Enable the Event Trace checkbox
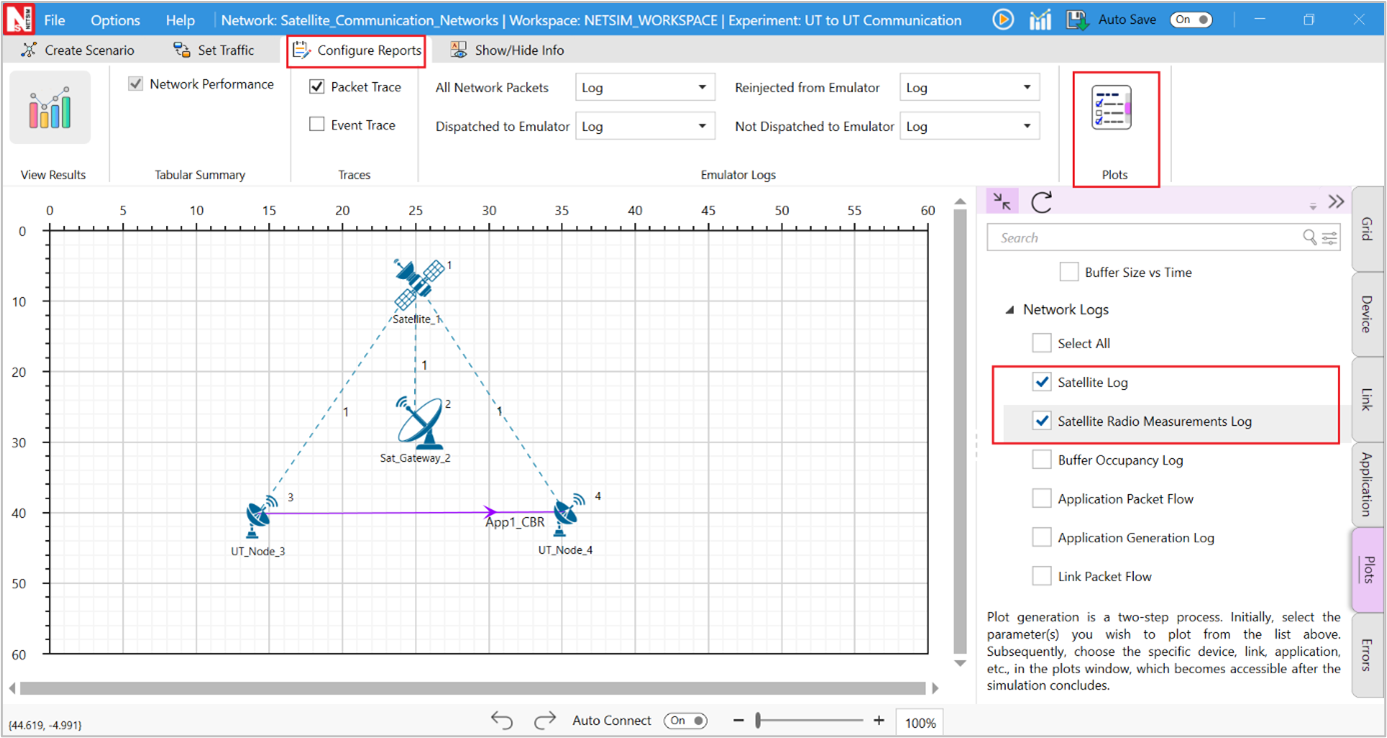Viewport: 1387px width, 738px height. click(x=317, y=125)
